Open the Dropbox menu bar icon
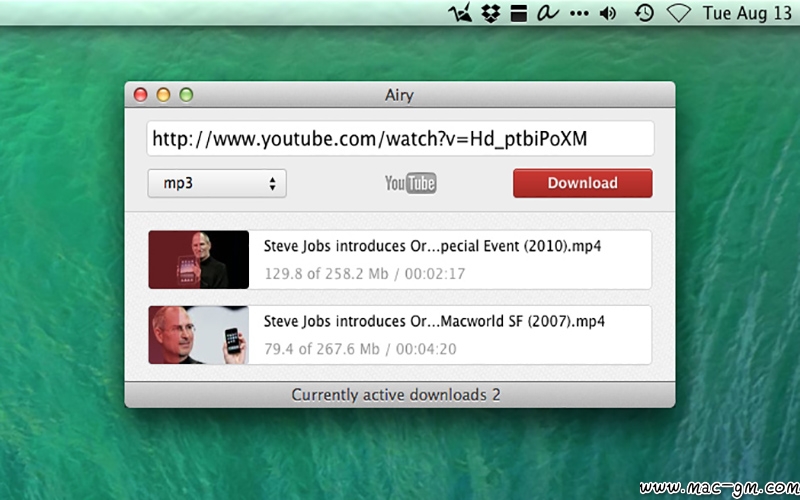The height and width of the screenshot is (500, 800). pos(491,13)
